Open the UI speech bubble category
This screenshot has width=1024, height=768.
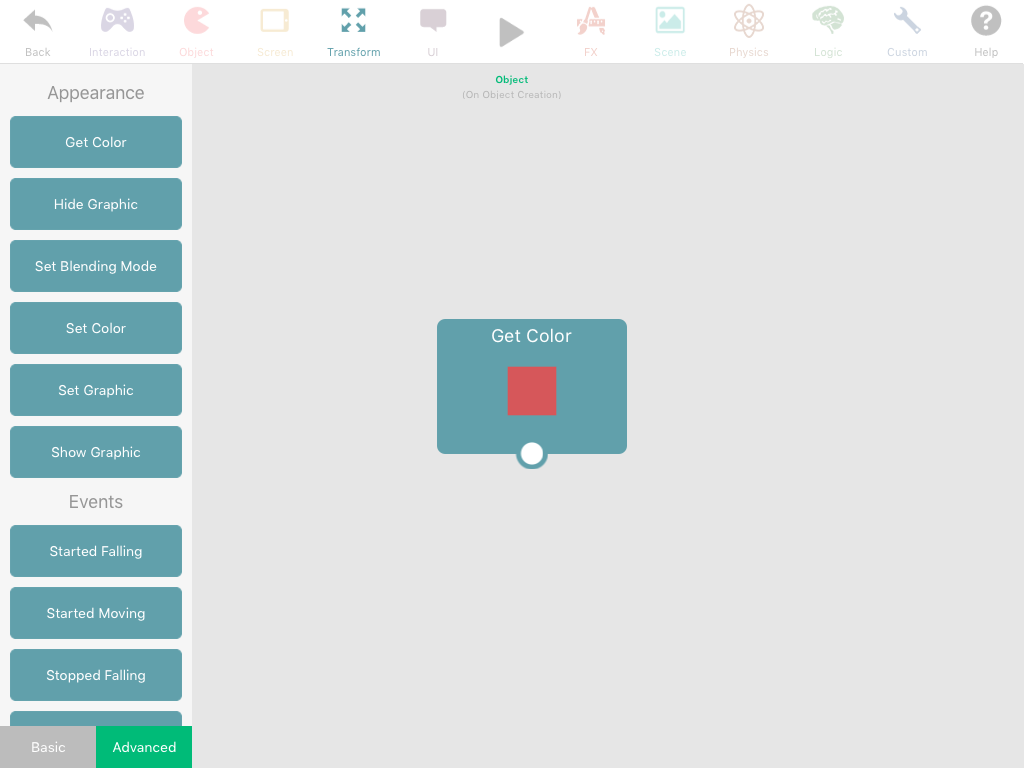(x=433, y=22)
